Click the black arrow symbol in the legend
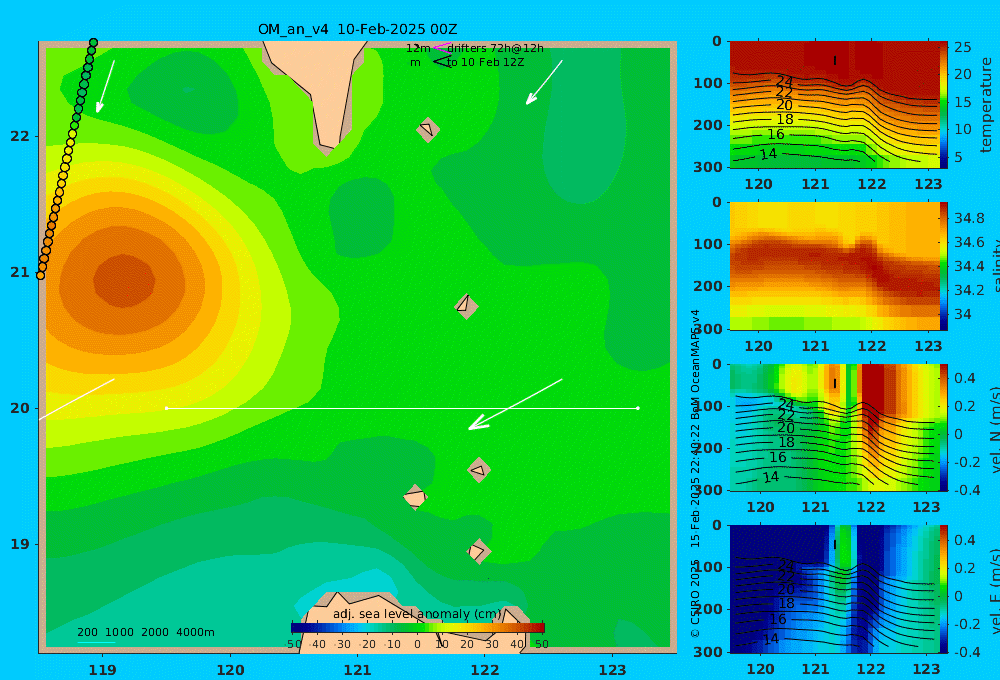The height and width of the screenshot is (680, 1000). [442, 61]
